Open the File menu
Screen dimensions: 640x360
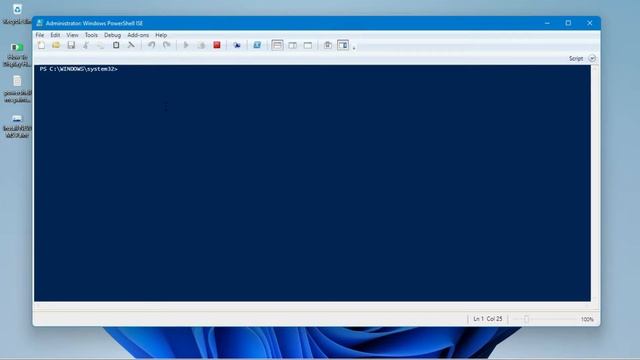pos(40,35)
